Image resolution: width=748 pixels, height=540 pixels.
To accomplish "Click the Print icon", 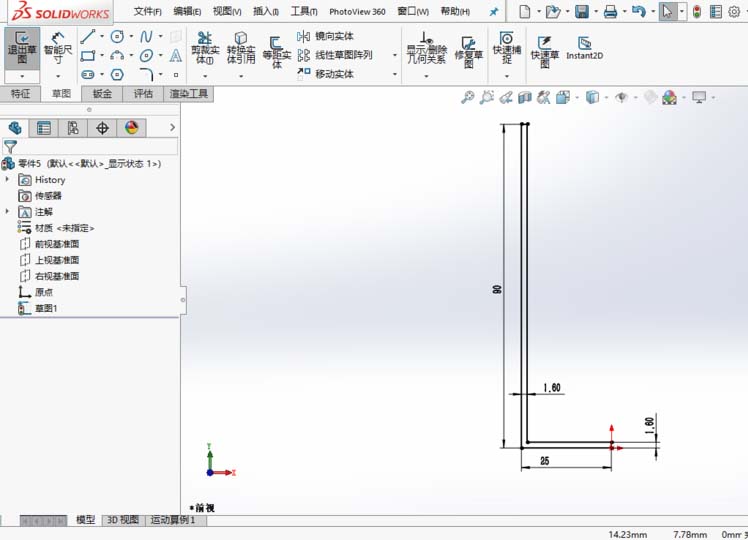I will click(x=610, y=11).
